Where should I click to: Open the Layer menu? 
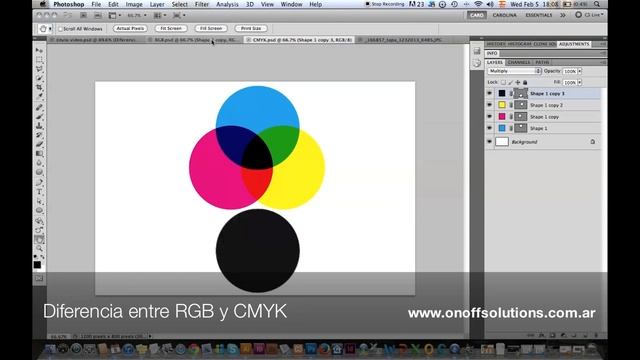click(157, 4)
